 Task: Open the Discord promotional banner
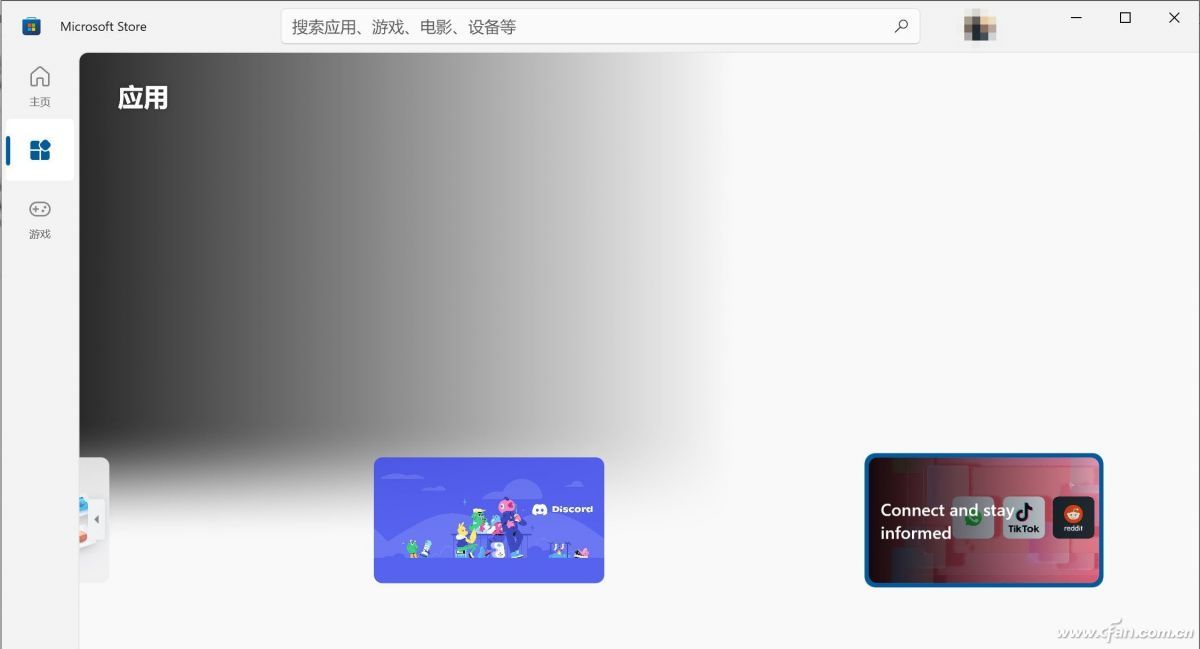point(488,520)
